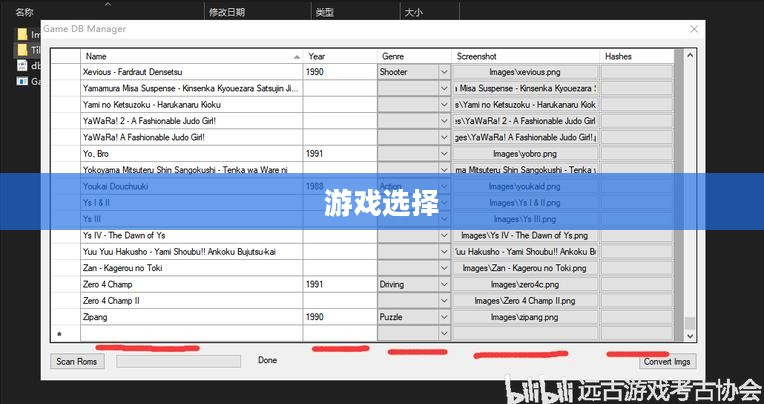
Task: Expand Genre dropdown for YaWaRa! 2 row
Action: [x=444, y=121]
